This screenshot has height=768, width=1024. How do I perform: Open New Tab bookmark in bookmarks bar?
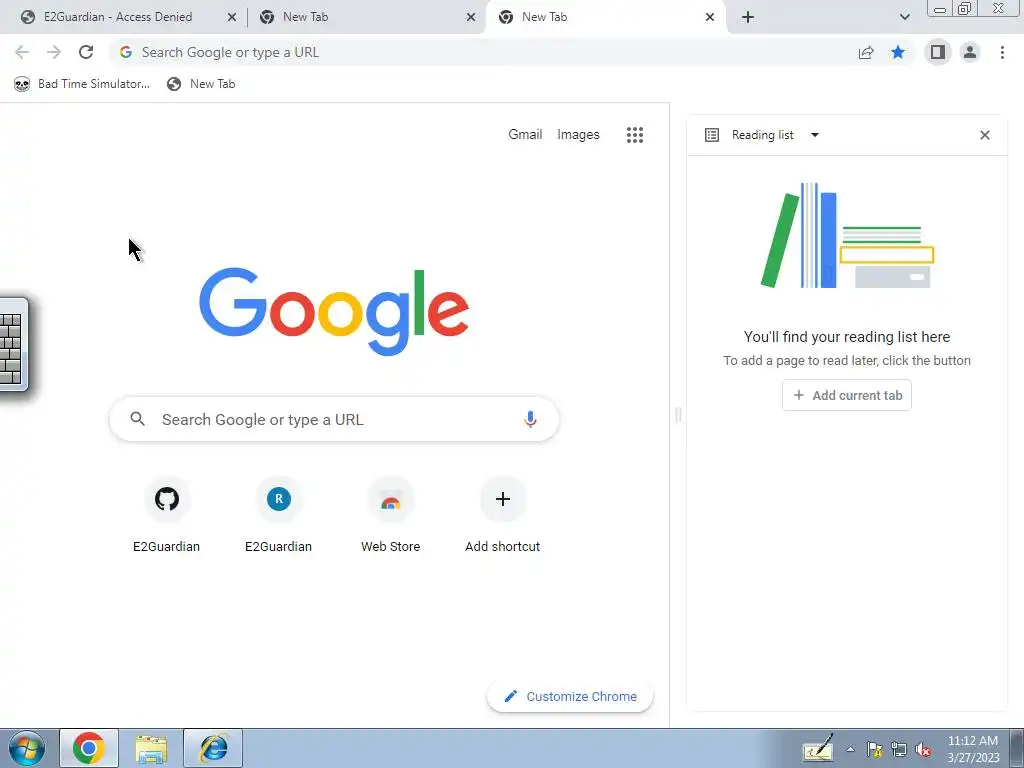point(201,84)
